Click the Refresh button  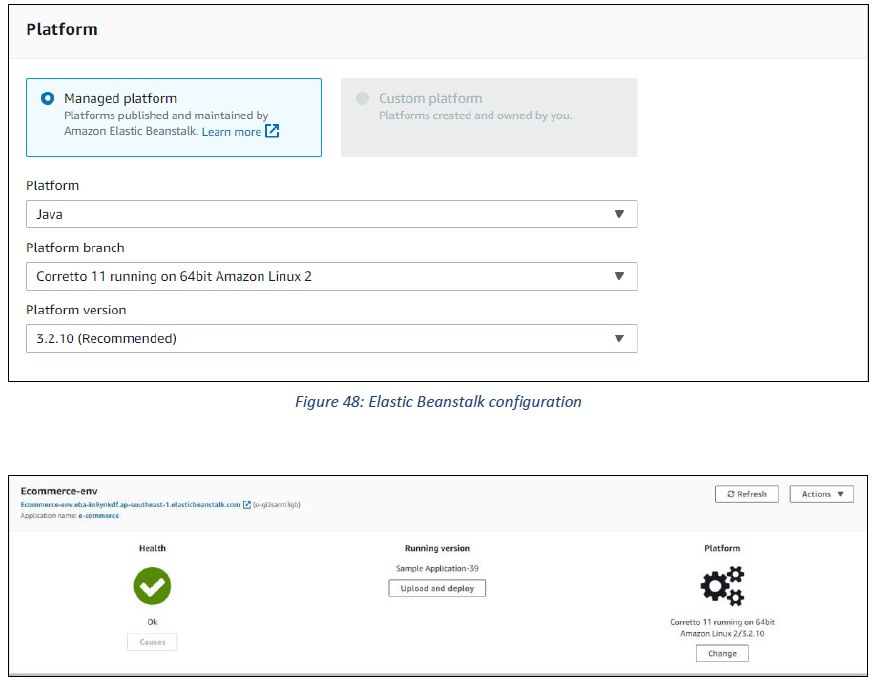click(746, 494)
